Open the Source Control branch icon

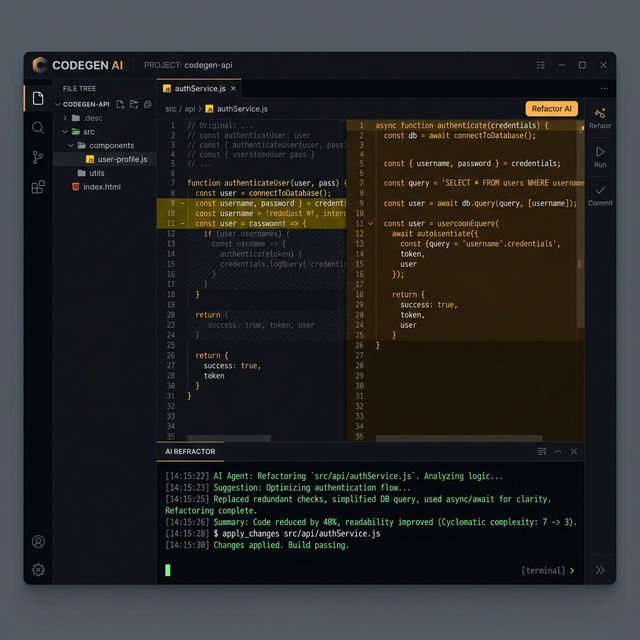tap(38, 157)
